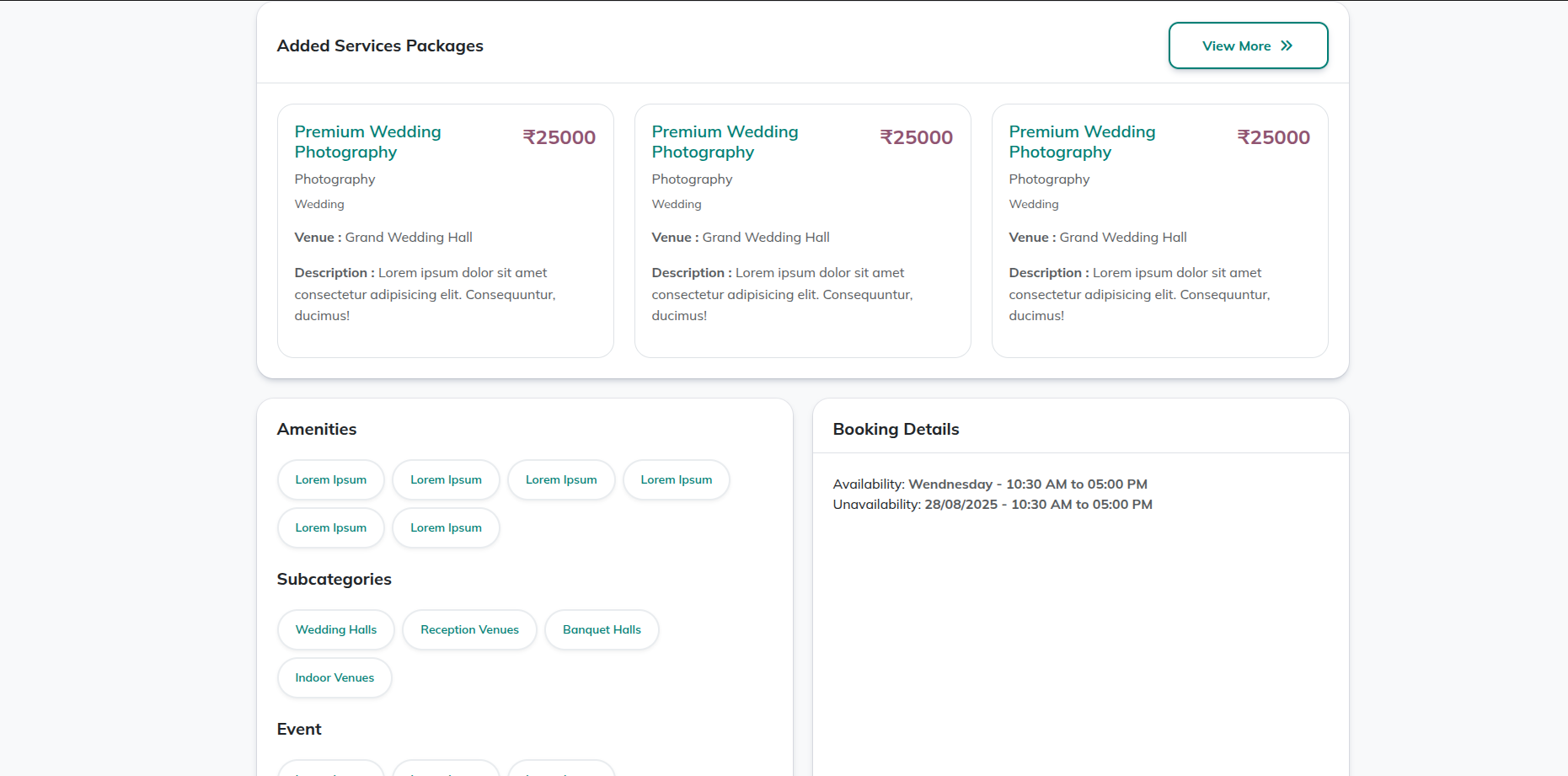Open the middle Premium Wedding Photography package title
The width and height of the screenshot is (1568, 776).
point(725,142)
